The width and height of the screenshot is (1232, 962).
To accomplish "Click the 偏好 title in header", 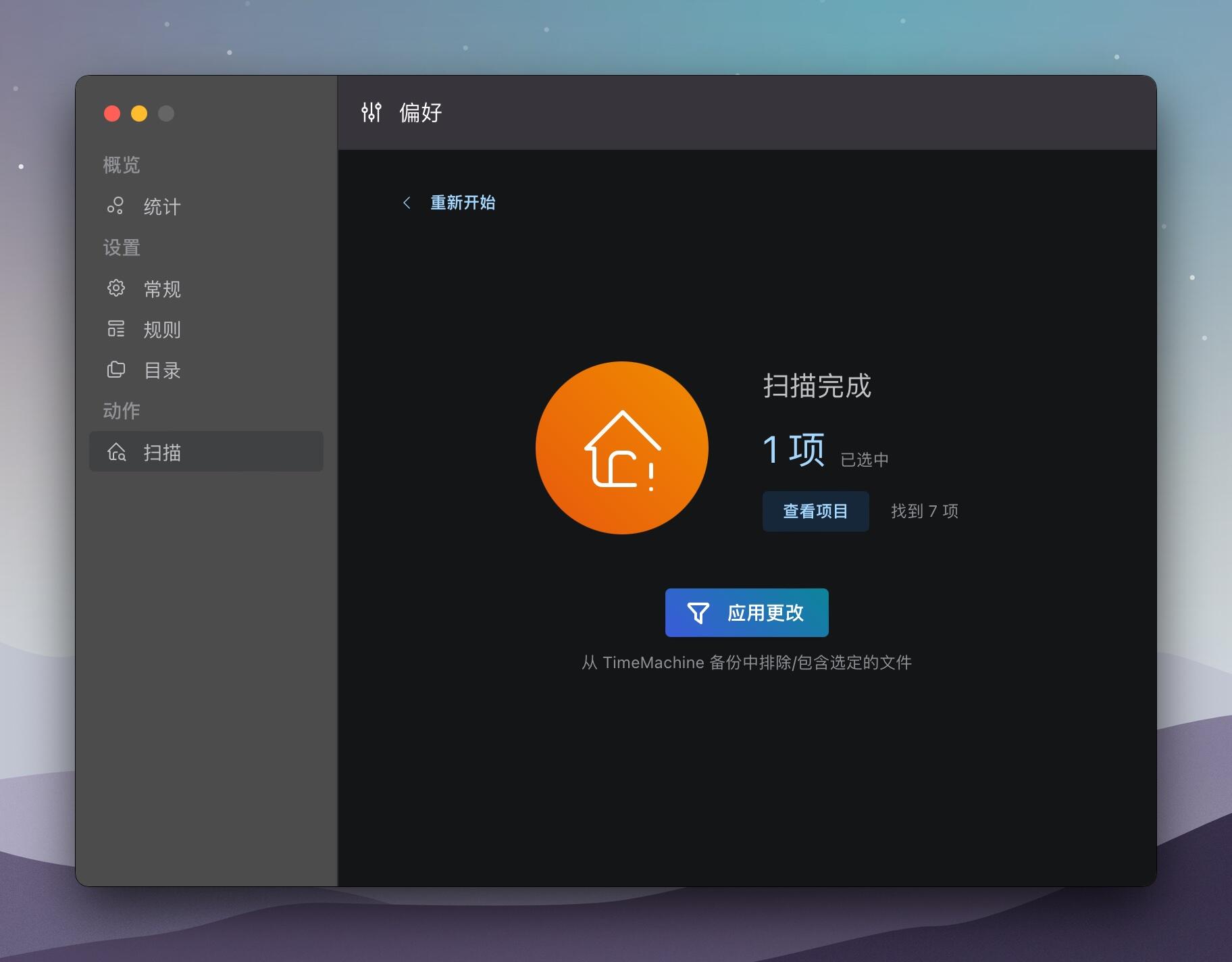I will click(420, 112).
